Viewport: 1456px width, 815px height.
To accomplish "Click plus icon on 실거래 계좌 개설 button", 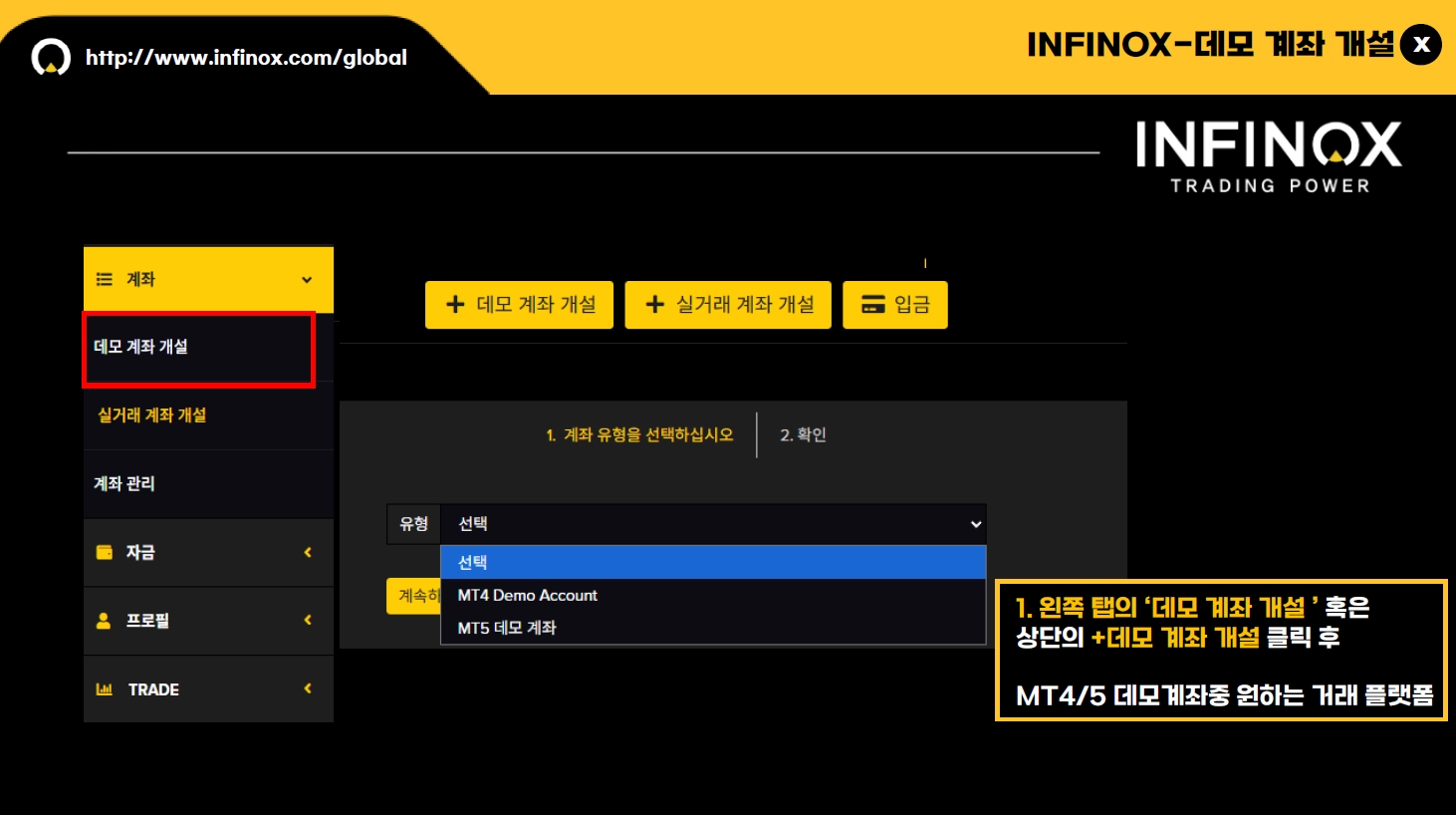I will pyautogui.click(x=654, y=305).
